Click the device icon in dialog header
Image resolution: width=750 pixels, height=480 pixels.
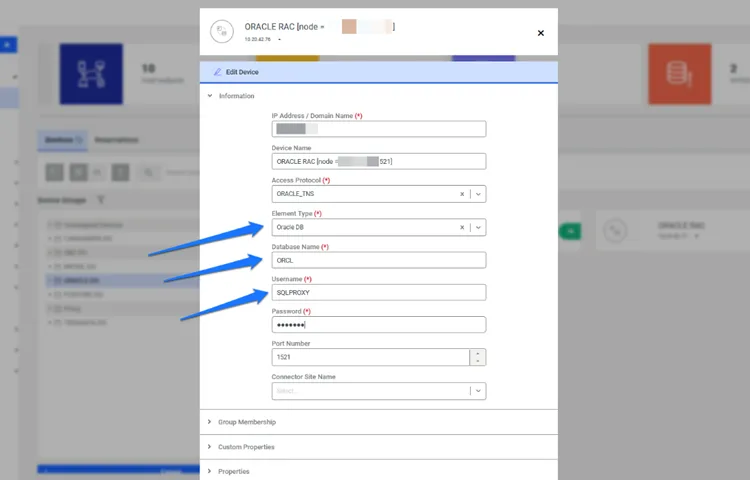pos(222,32)
